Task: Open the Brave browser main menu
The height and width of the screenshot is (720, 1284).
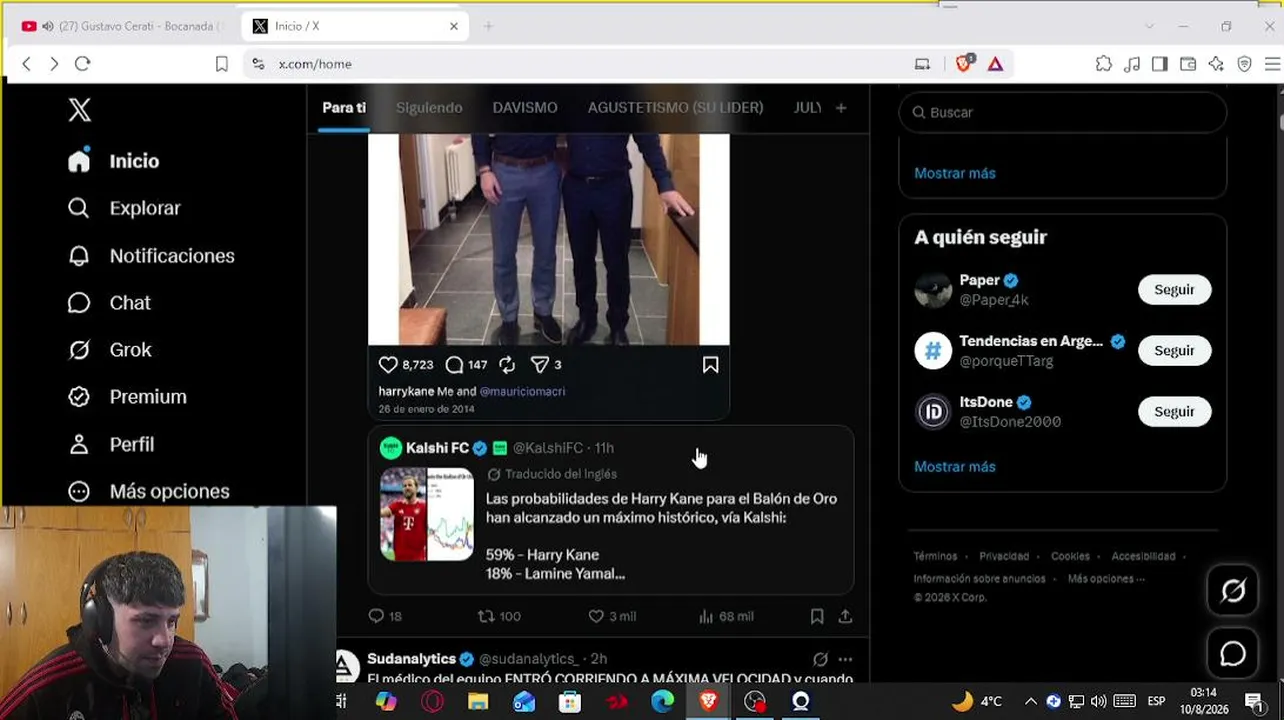Action: (x=1272, y=64)
